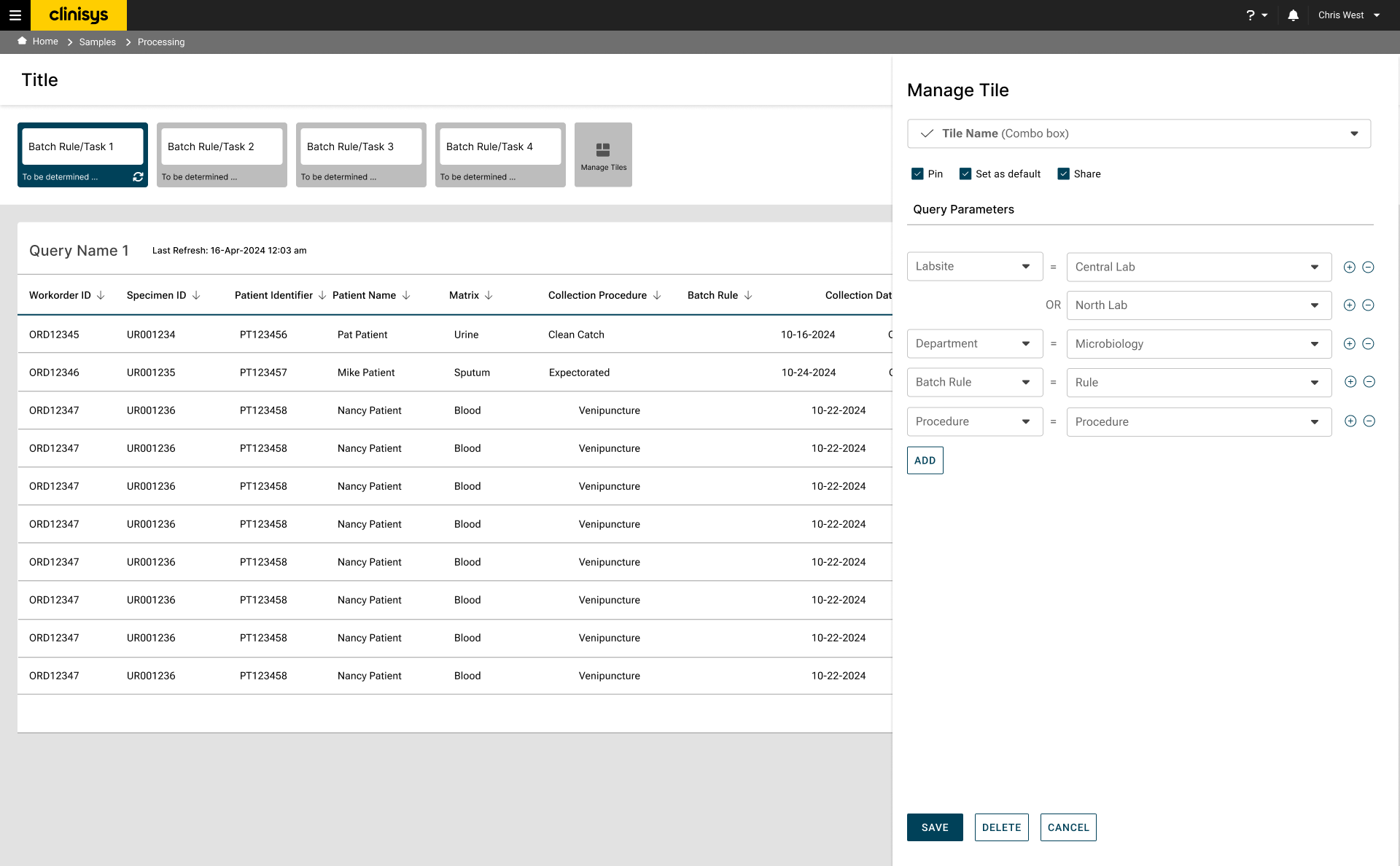Screen dimensions: 1400x866
Task: Open the Labsite field dropdown
Action: click(x=975, y=267)
